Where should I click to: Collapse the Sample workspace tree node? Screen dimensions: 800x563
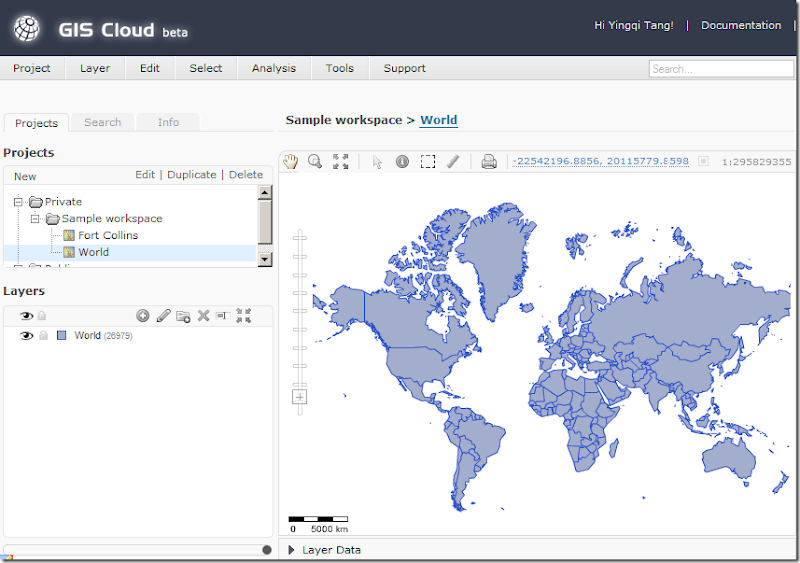(34, 219)
